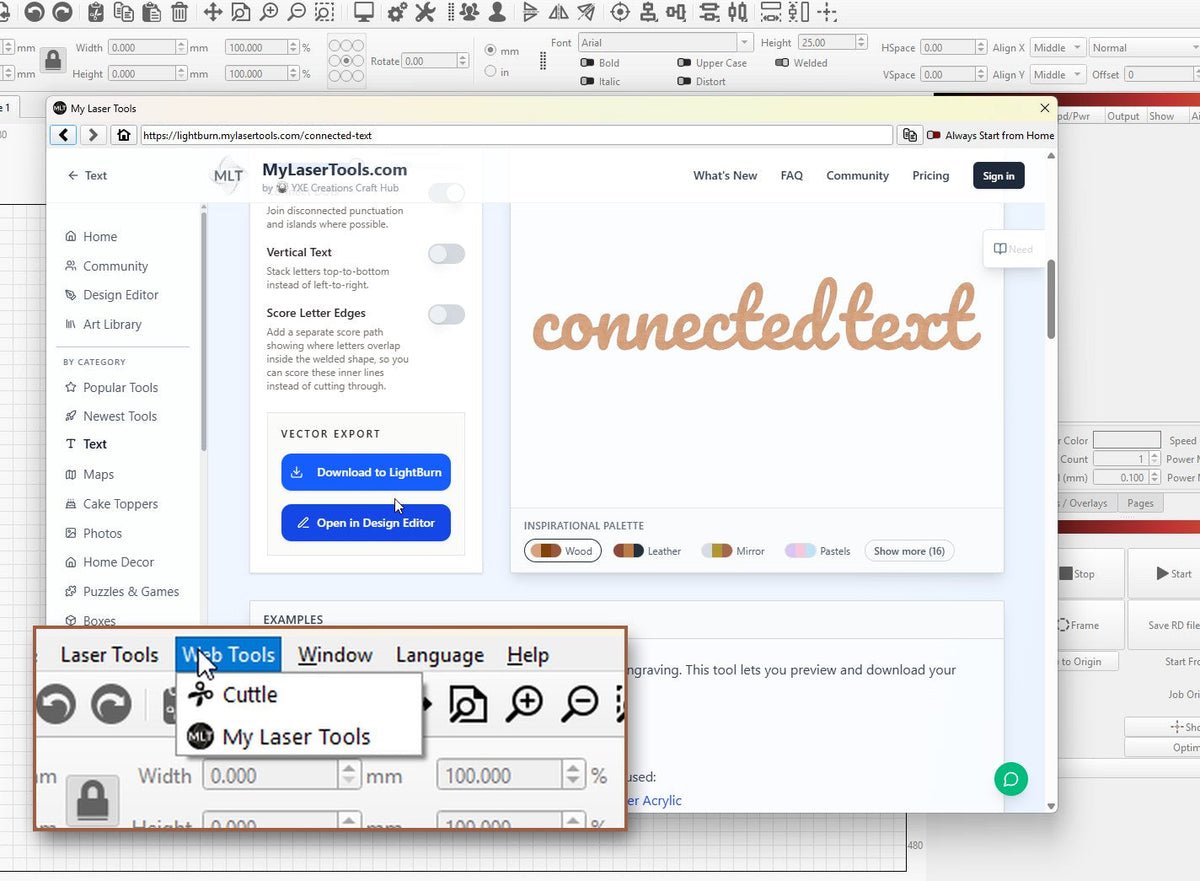
Task: Switch to the Pages tab
Action: (1141, 503)
